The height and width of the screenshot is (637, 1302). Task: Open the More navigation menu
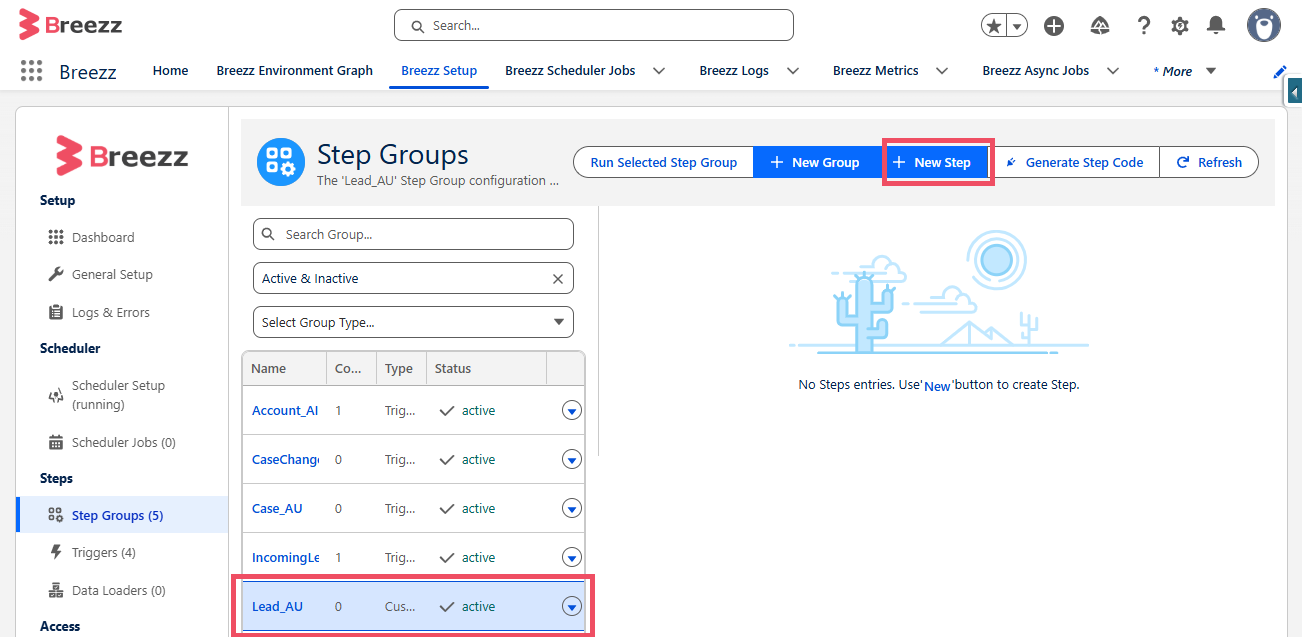pyautogui.click(x=1184, y=71)
